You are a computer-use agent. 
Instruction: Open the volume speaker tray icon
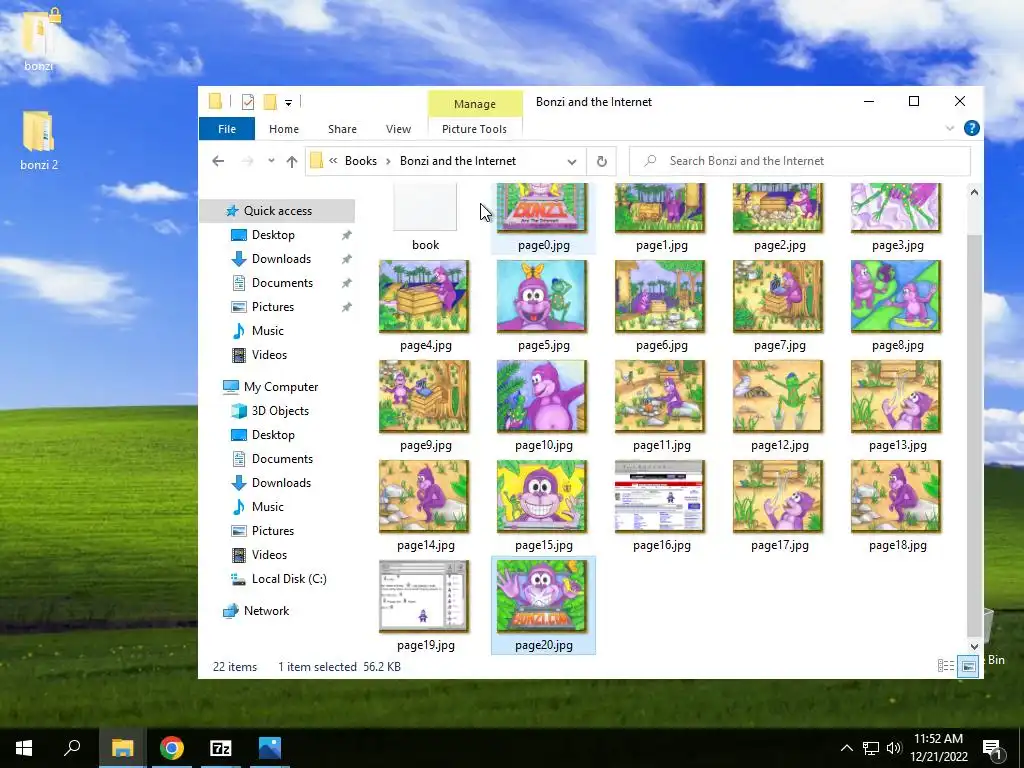click(894, 748)
